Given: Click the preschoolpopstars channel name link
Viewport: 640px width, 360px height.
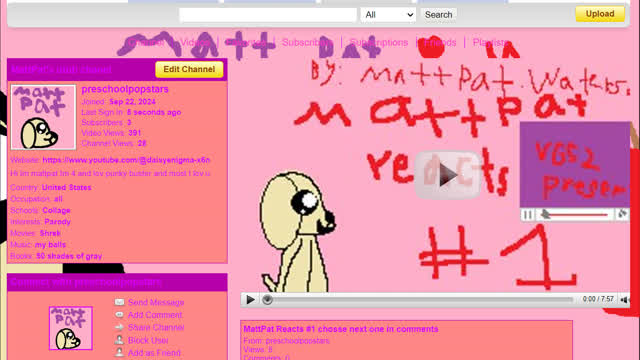Looking at the screenshot, I should 125,89.
